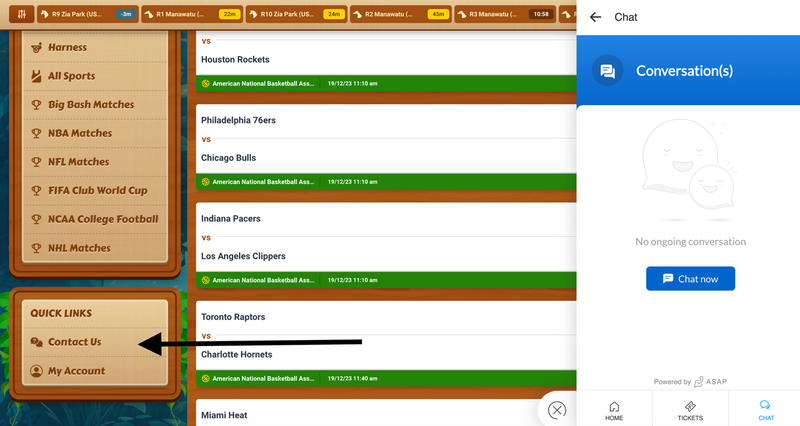The height and width of the screenshot is (426, 800).
Task: Click trophy icon beside NFL Matches
Action: [x=36, y=162]
